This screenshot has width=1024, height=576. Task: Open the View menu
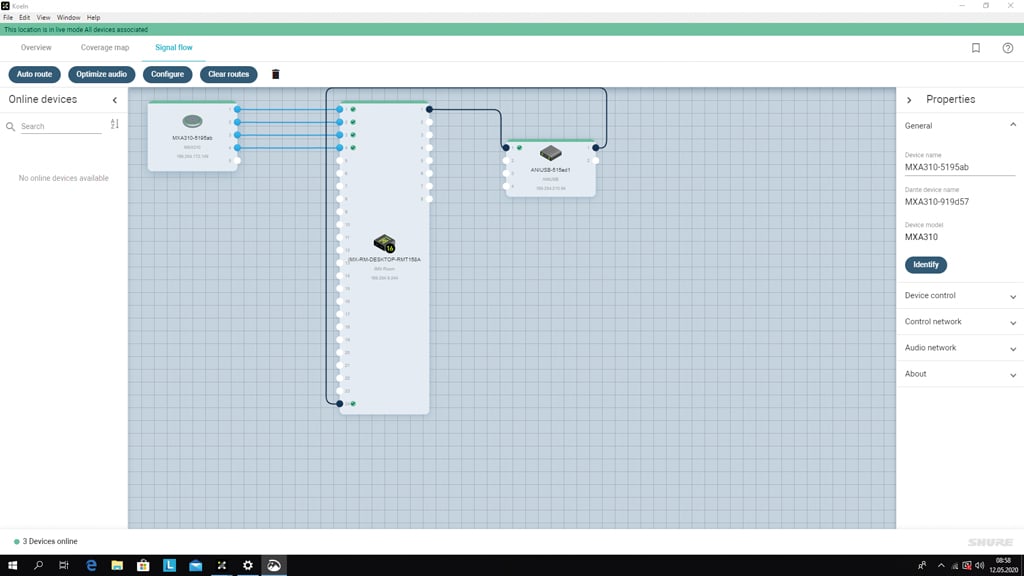coord(43,18)
